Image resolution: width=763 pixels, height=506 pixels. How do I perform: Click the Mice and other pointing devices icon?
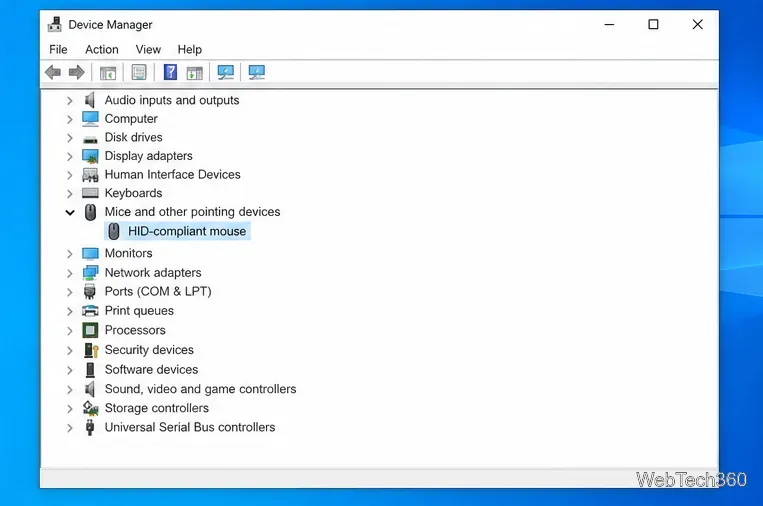(90, 212)
